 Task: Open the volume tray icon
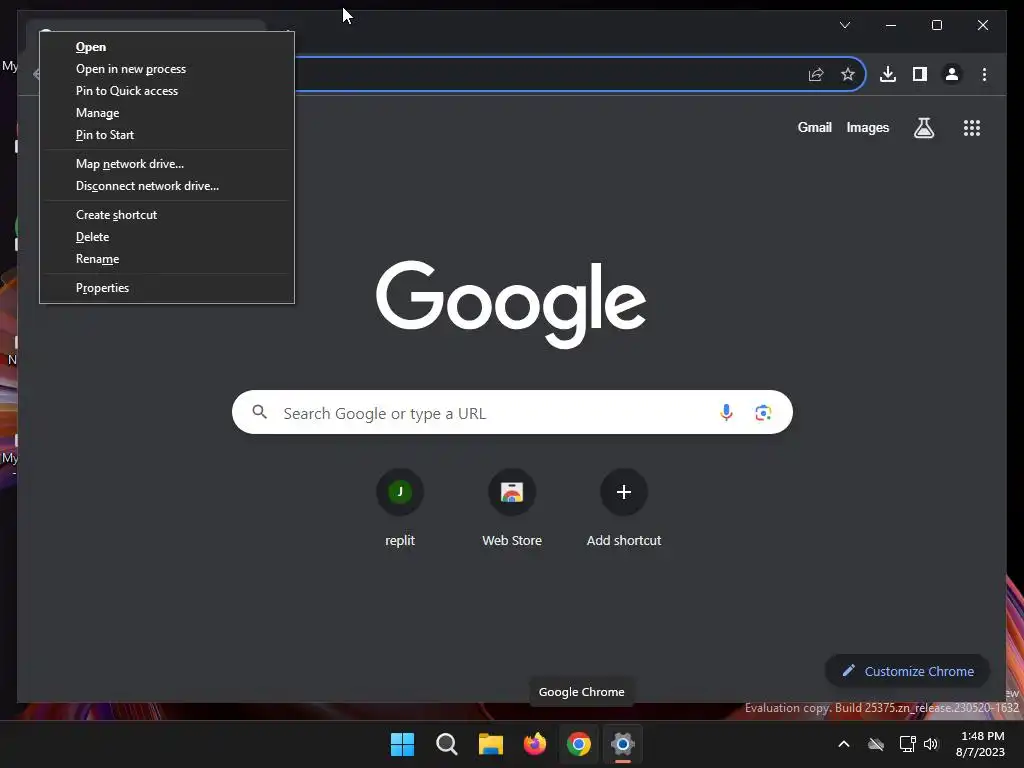click(x=931, y=744)
